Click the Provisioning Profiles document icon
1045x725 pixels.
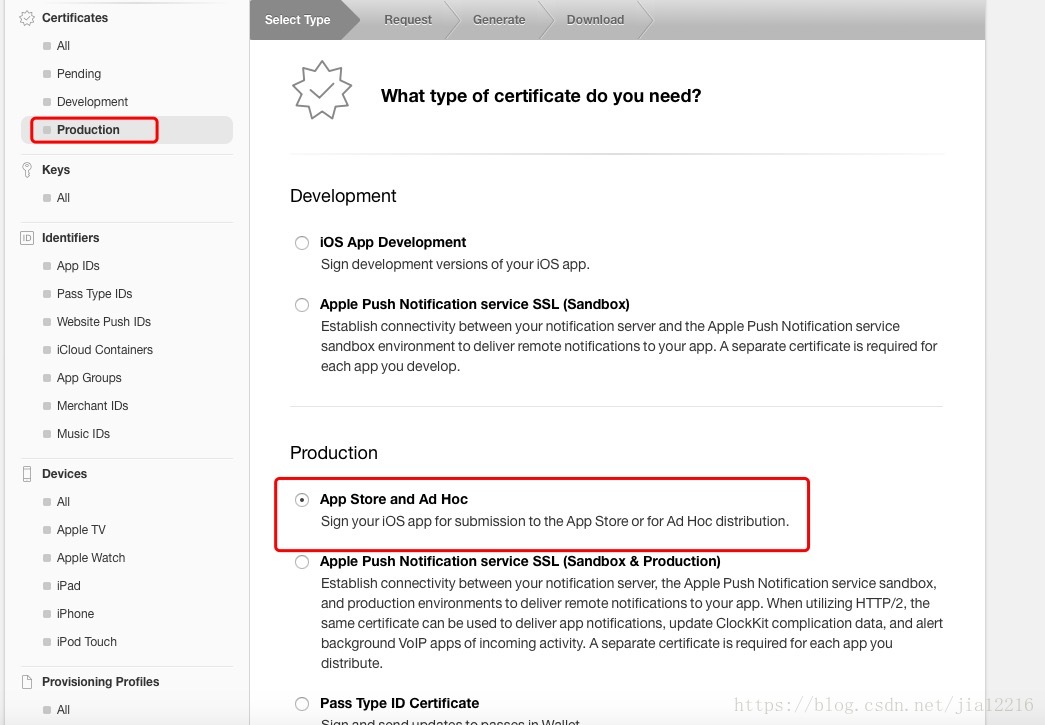click(x=27, y=682)
